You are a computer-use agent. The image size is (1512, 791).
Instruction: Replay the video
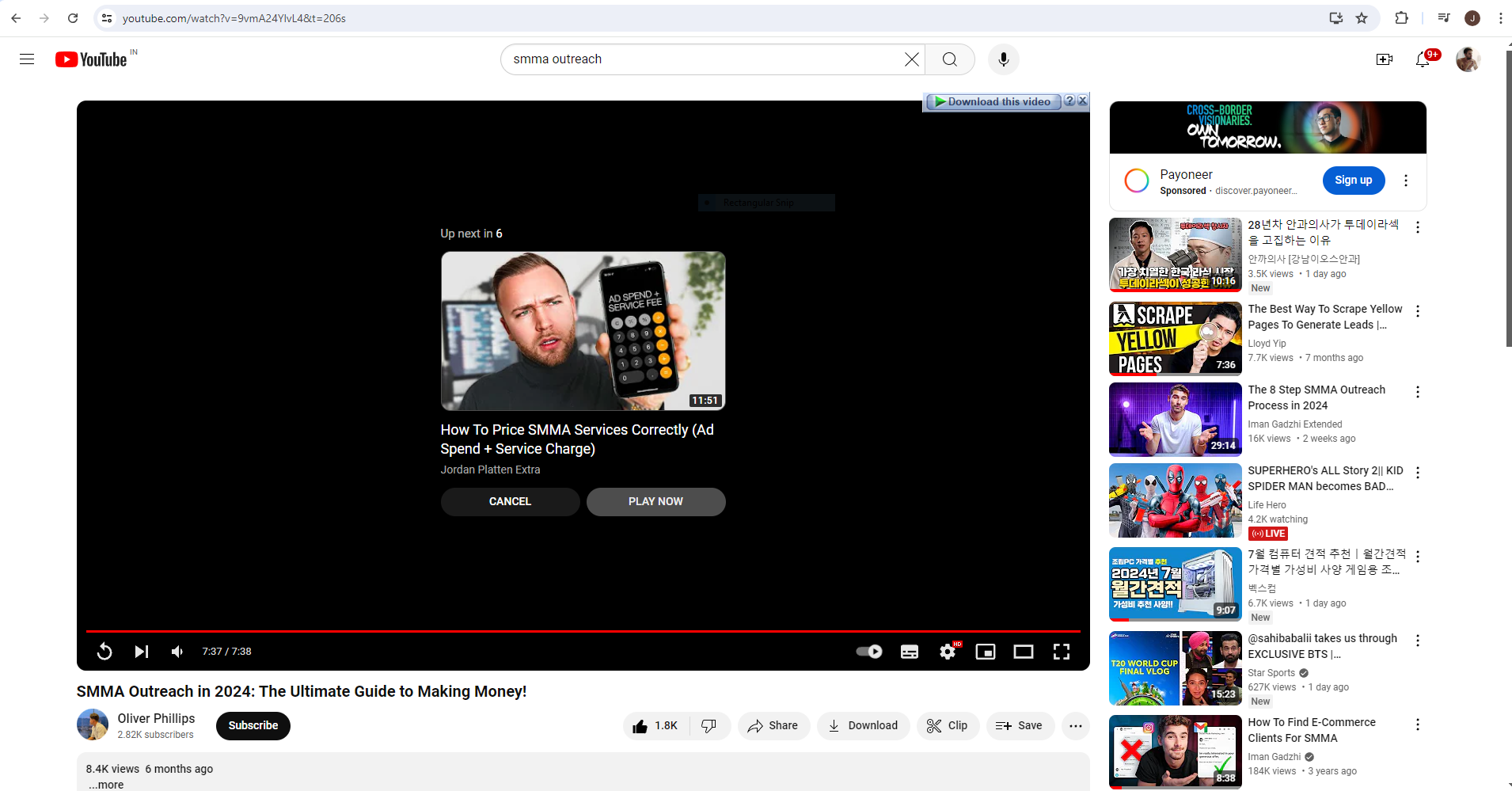pos(104,652)
